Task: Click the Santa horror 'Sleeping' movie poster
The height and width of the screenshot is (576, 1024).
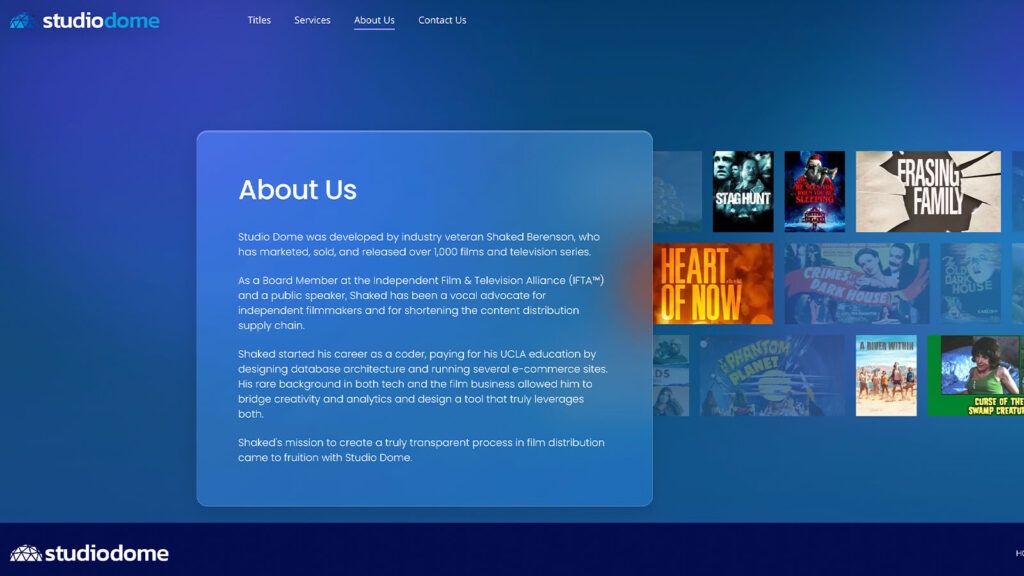Action: click(814, 191)
